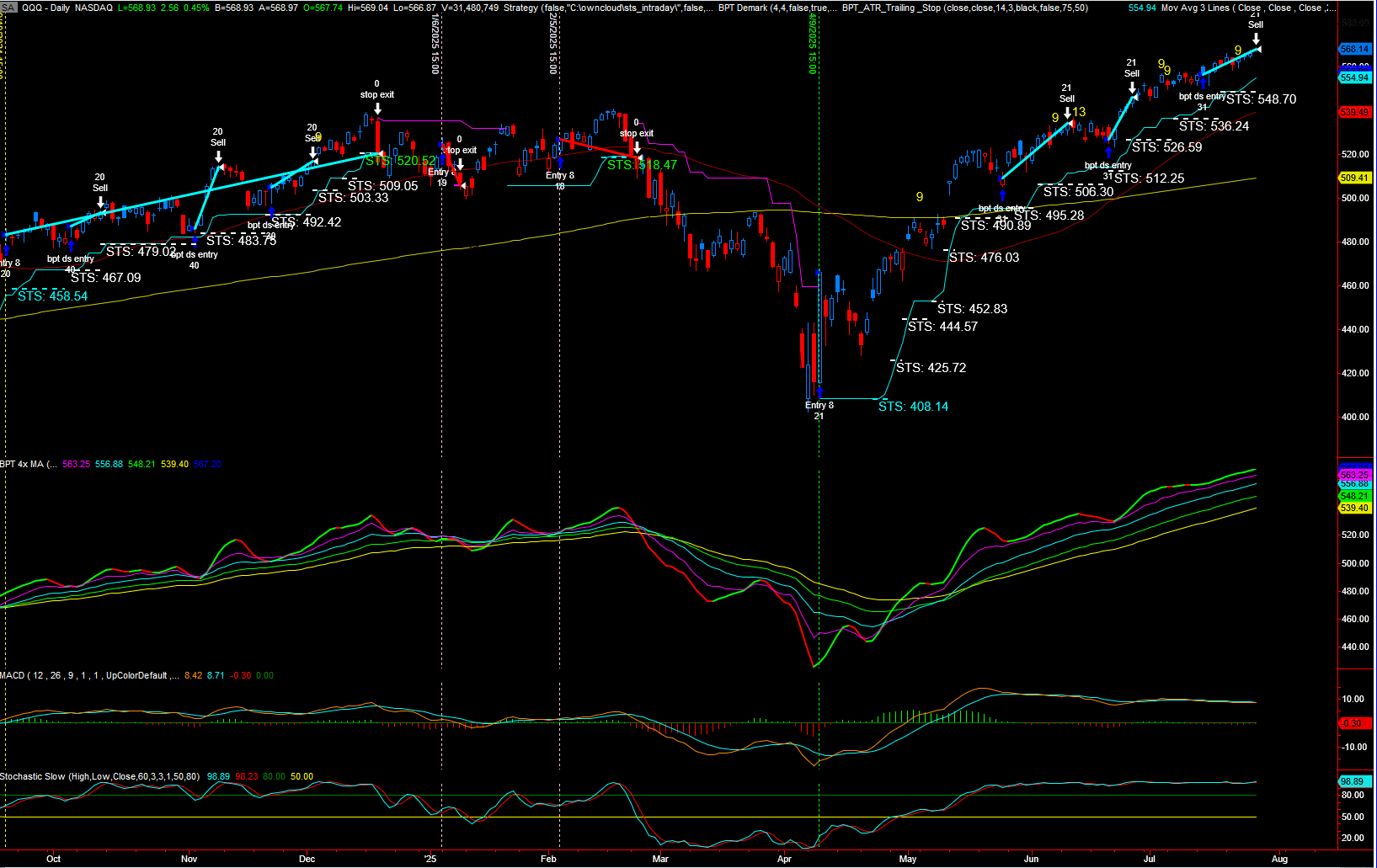Image resolution: width=1377 pixels, height=868 pixels.
Task: Click the latest Sell arrow labeled 21 at the far-right high
Action: point(1256,39)
